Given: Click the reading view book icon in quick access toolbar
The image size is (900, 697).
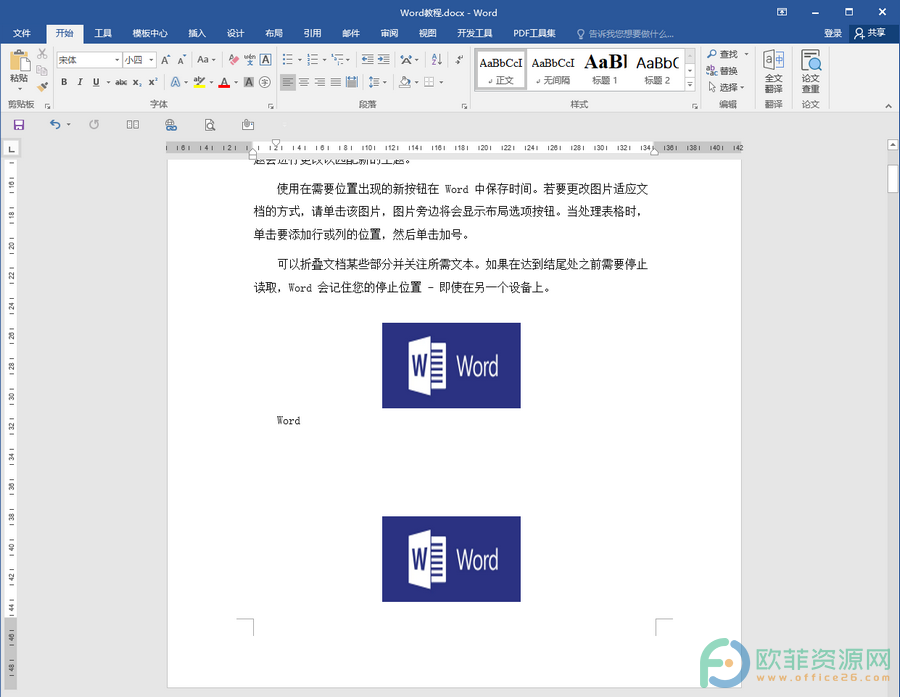Looking at the screenshot, I should [133, 125].
